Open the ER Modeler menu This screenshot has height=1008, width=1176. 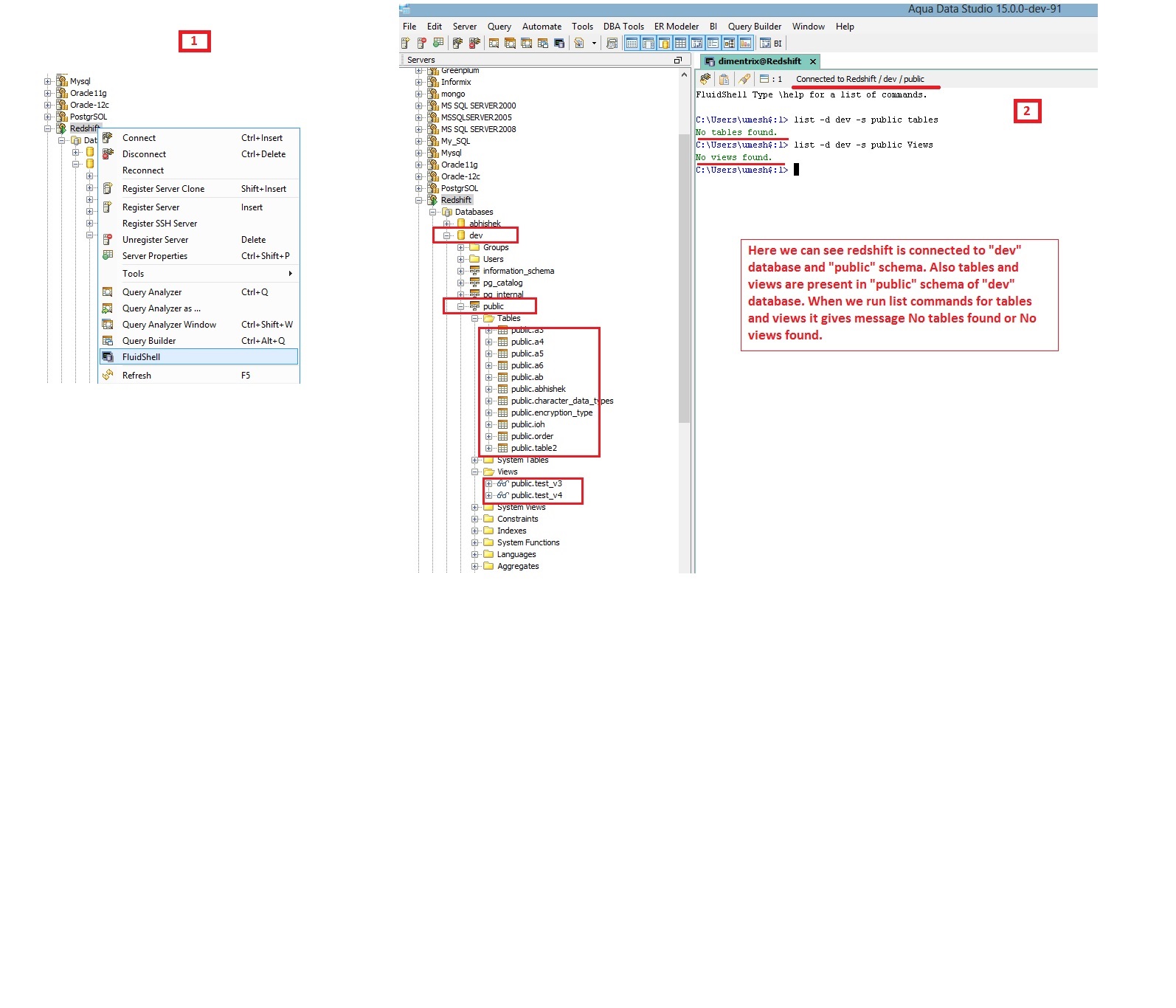[x=677, y=27]
